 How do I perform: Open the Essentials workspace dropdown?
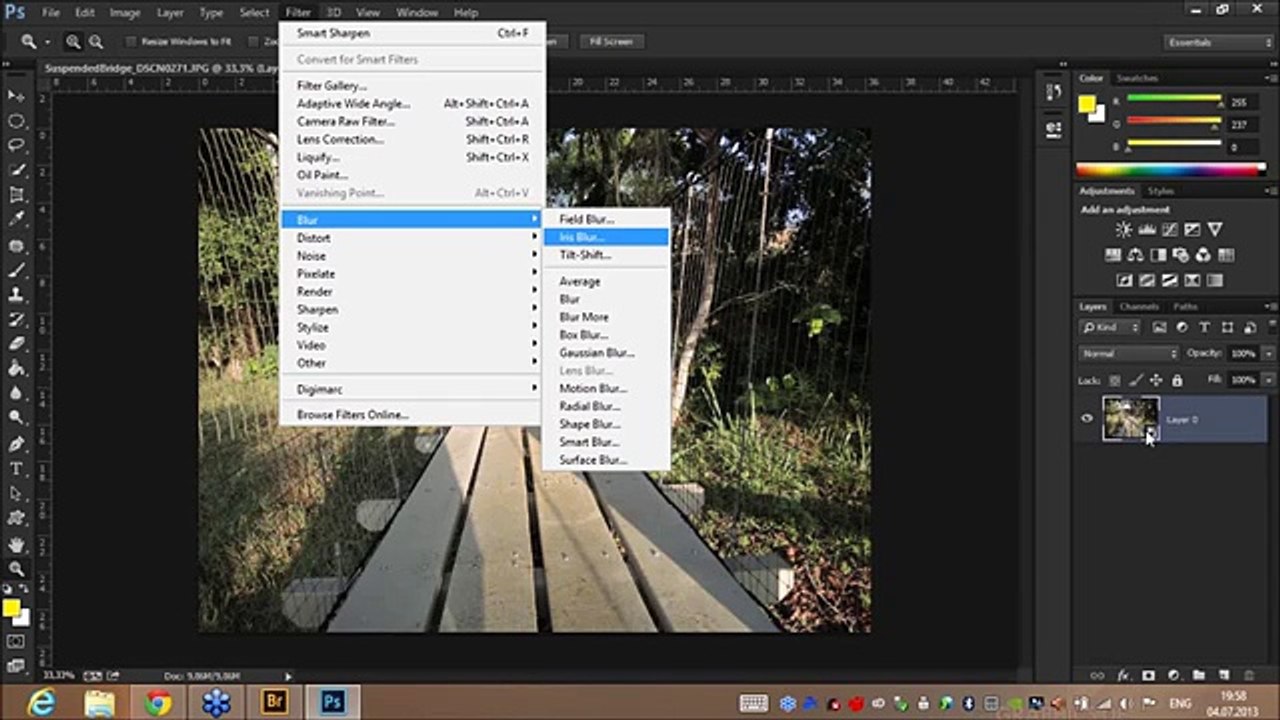pos(1219,42)
